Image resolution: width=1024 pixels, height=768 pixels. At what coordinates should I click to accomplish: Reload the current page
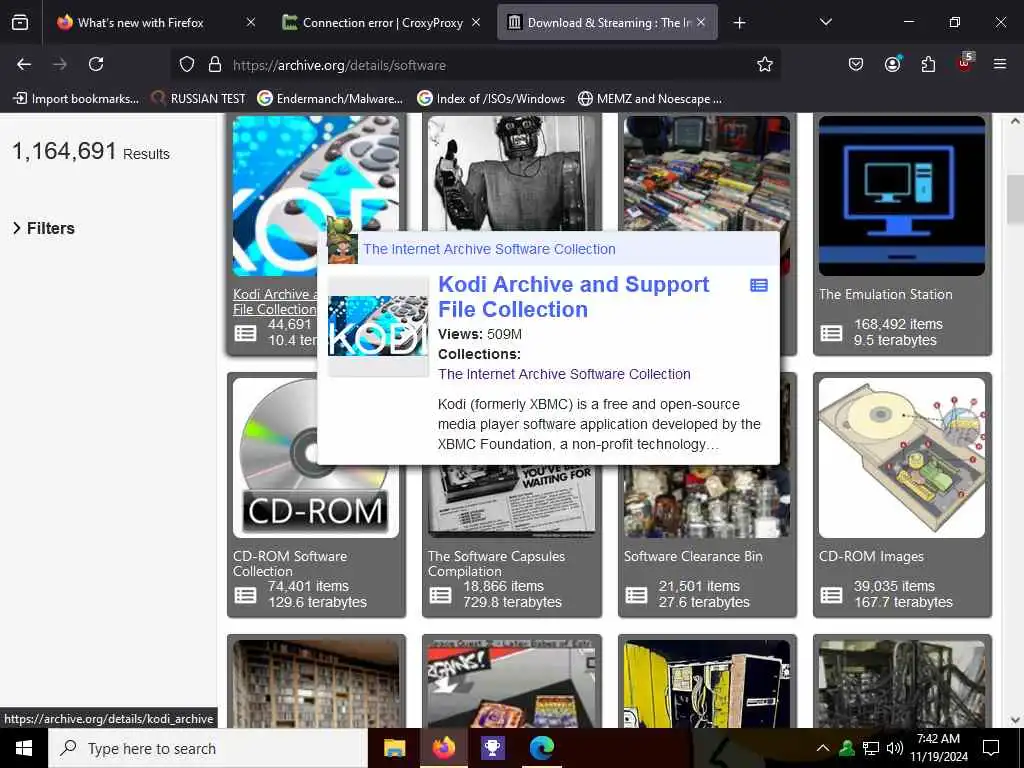(96, 64)
